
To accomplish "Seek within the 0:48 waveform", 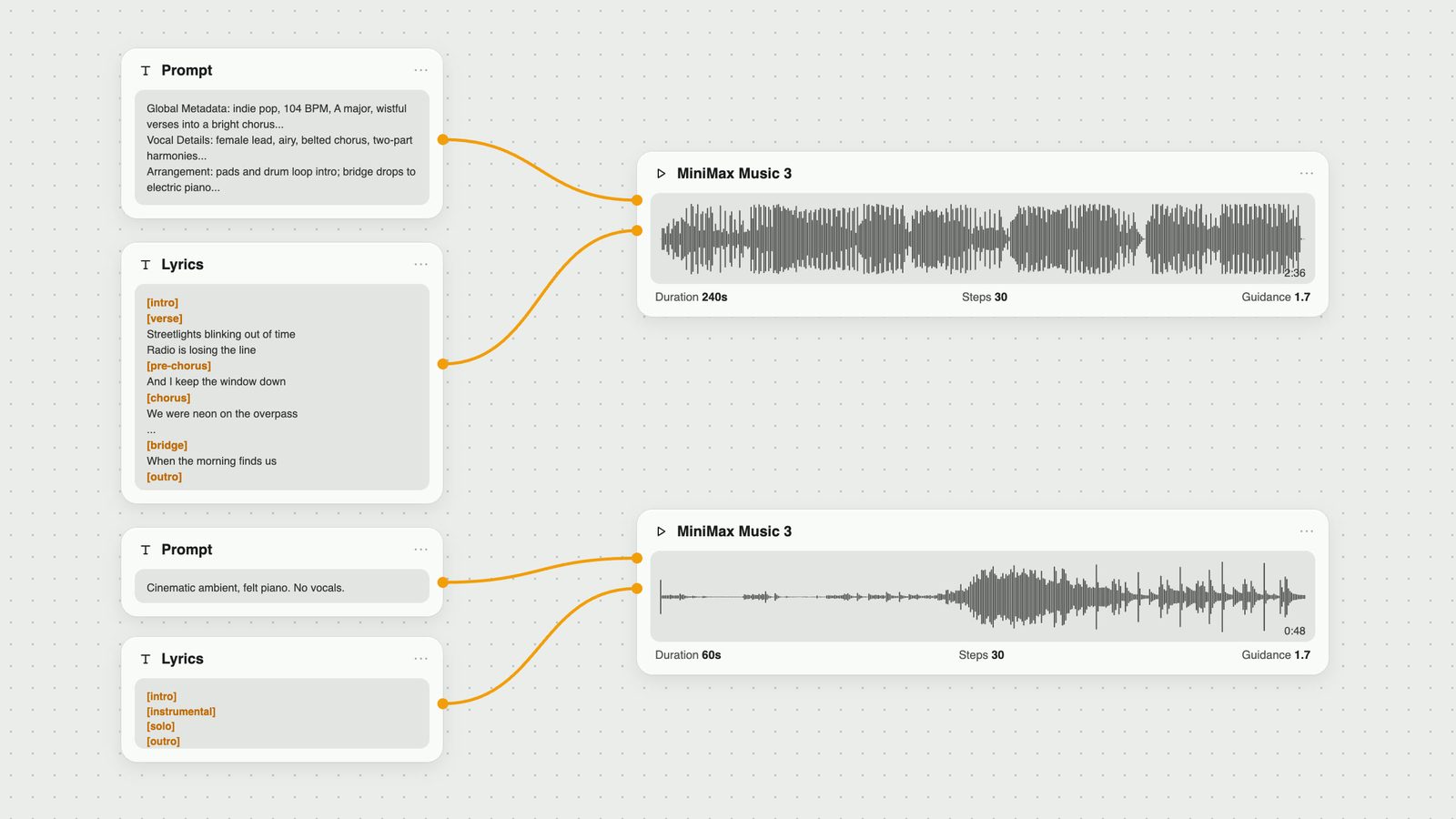I will click(983, 596).
